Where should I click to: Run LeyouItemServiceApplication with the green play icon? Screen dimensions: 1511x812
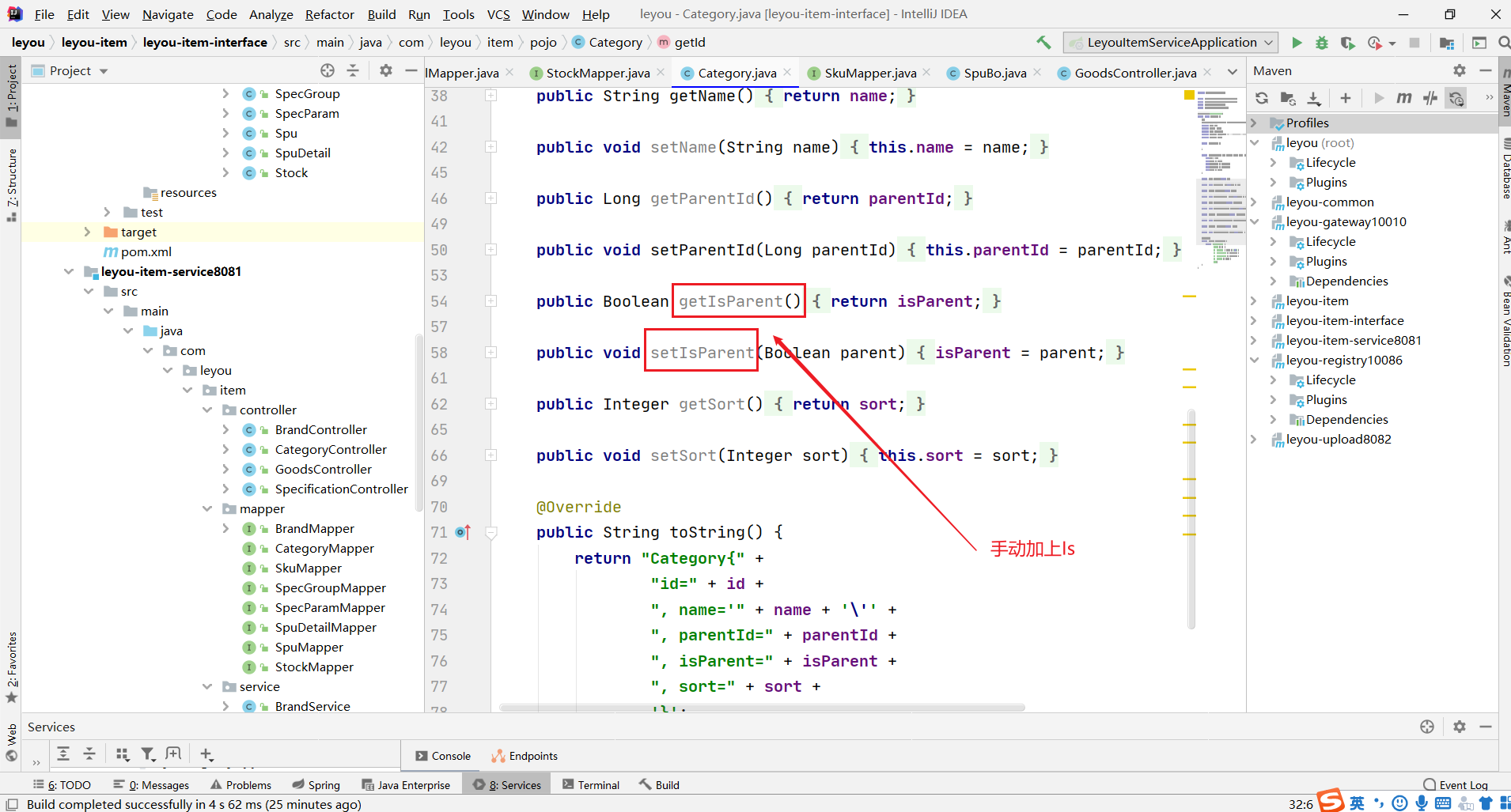pos(1297,43)
